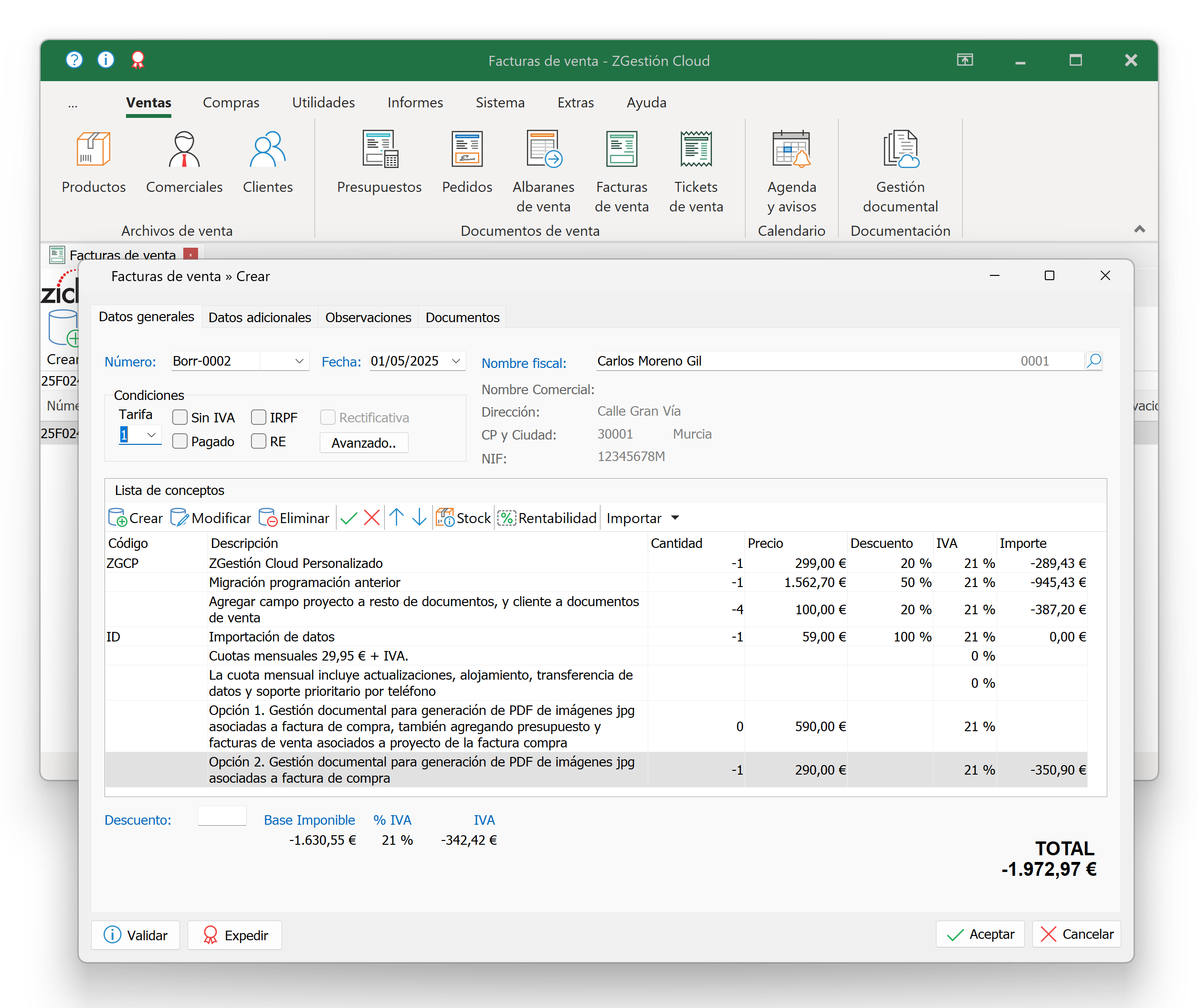Open the Informes ribbon tab
This screenshot has height=1008, width=1198.
[x=415, y=102]
